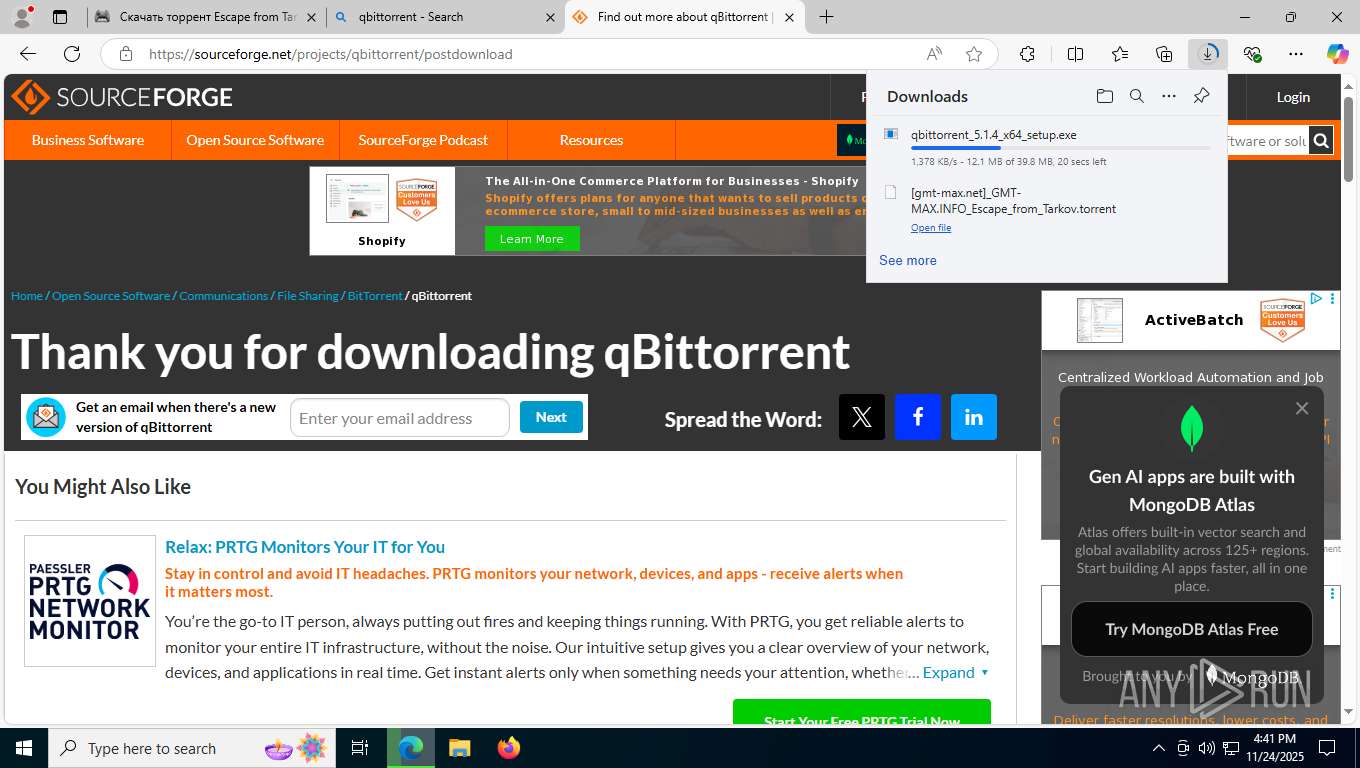Open a new browser tab
Viewport: 1360px width, 768px height.
[x=826, y=17]
